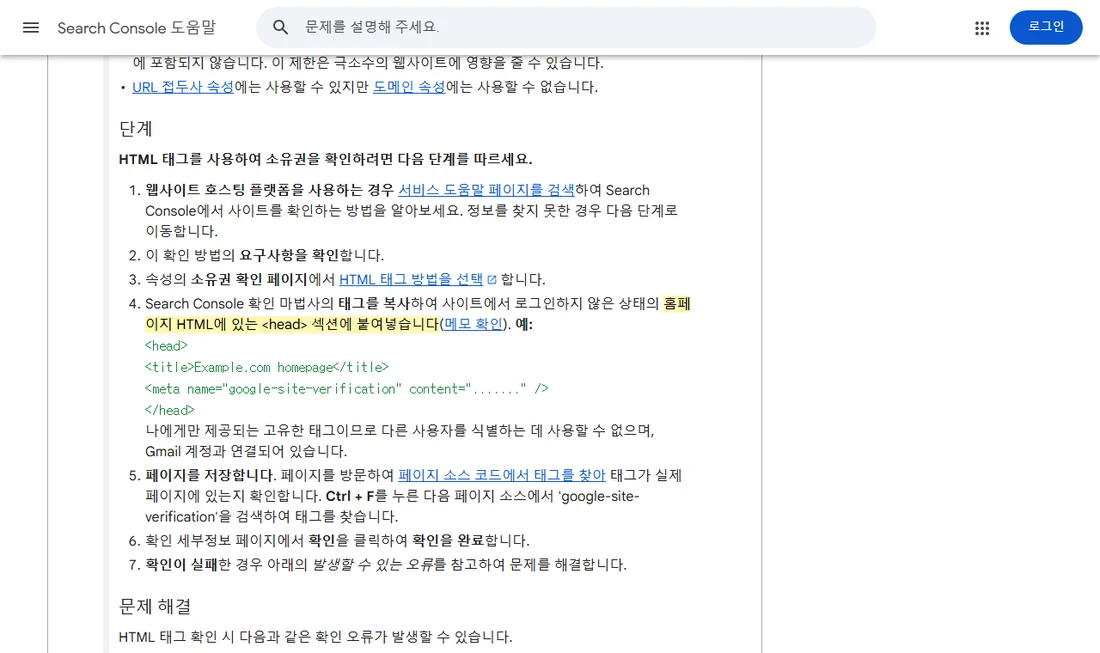Image resolution: width=1100 pixels, height=653 pixels.
Task: Click the bold sentence HTML 태그를 사용하여 소유권을 확인하려면
Action: pos(326,159)
